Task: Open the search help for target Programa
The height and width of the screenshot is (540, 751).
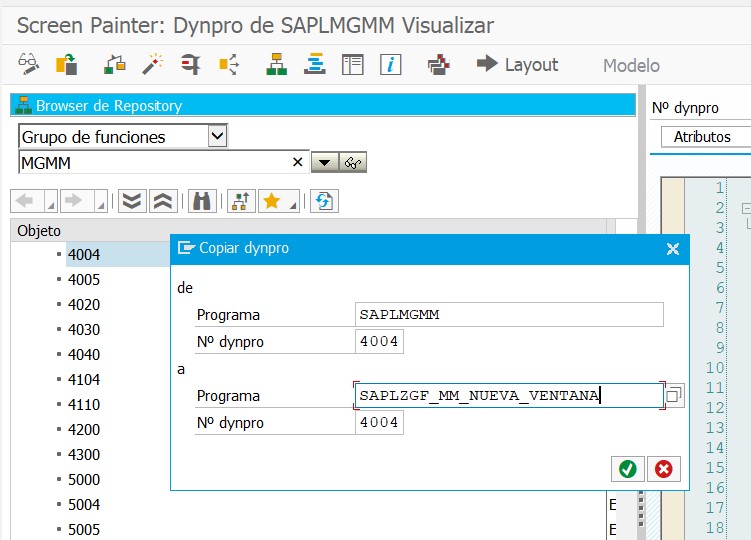Action: (674, 395)
